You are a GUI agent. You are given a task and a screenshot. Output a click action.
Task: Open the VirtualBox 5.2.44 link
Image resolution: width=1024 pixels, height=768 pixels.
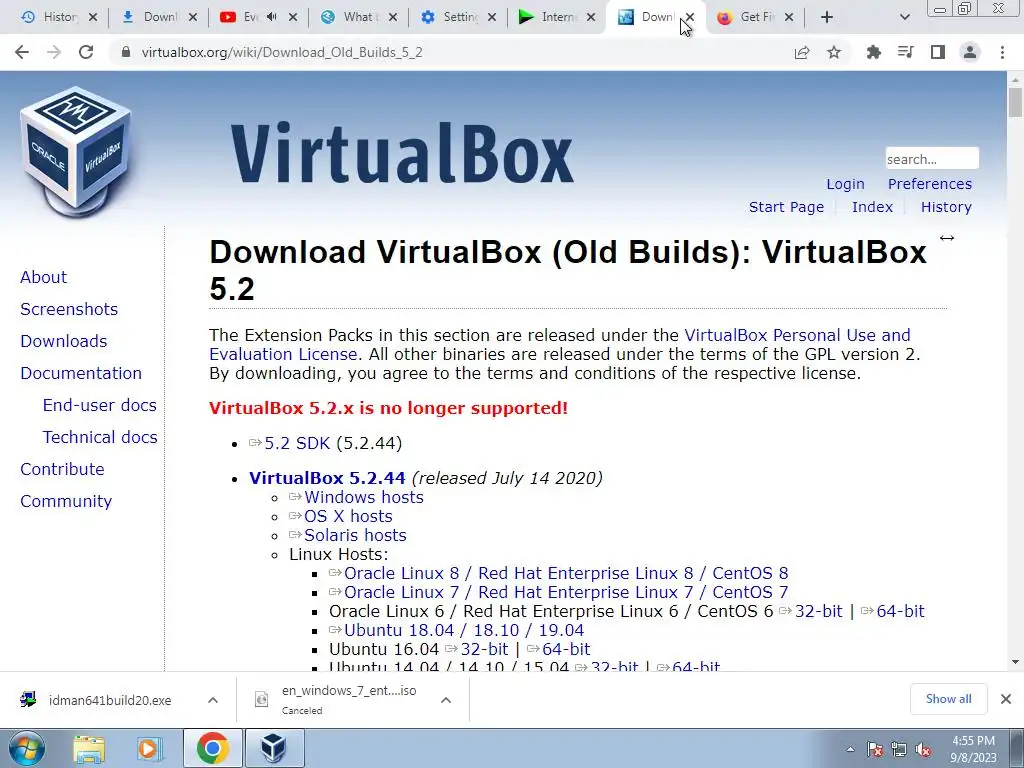coord(327,478)
